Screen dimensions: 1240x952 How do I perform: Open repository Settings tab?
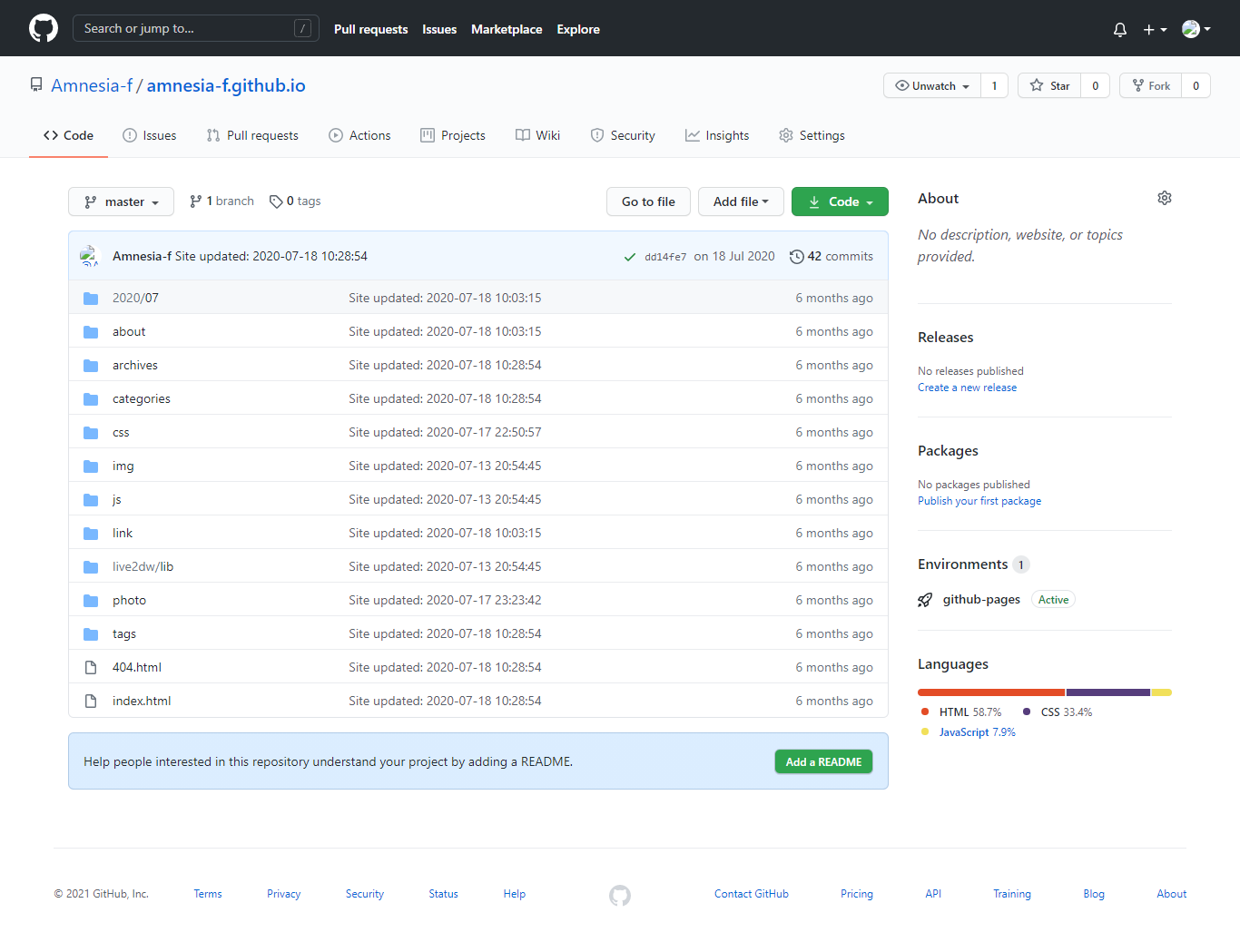pos(812,135)
